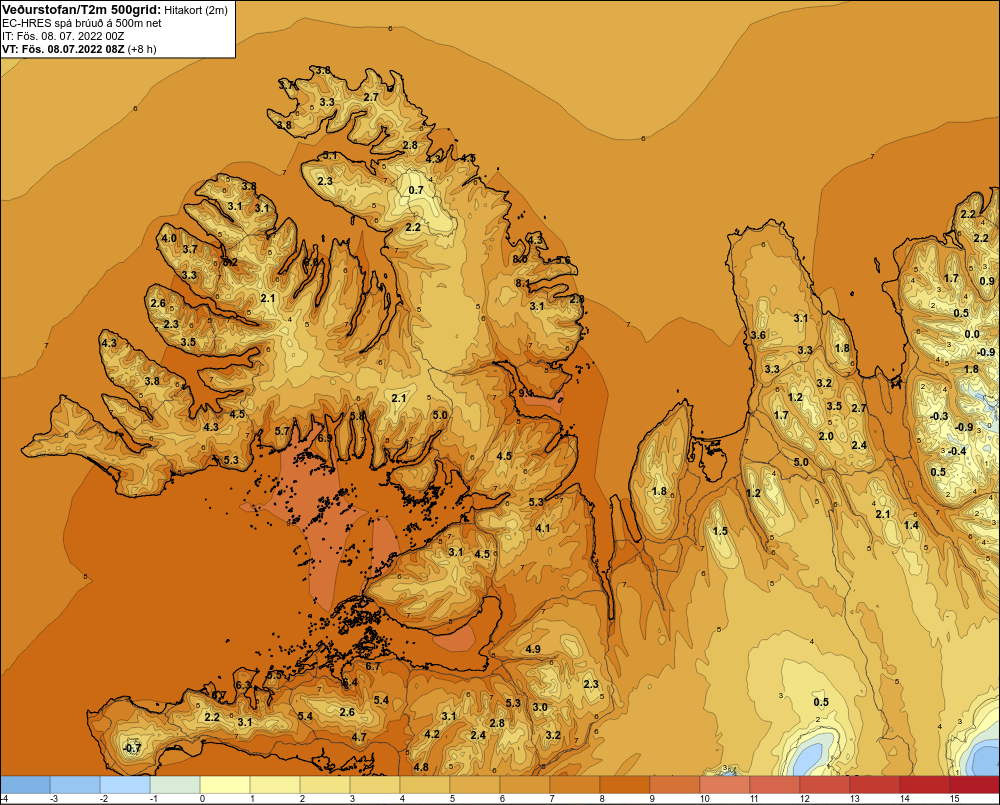
Task: Click the '1.4' temperature value
Action: click(911, 525)
